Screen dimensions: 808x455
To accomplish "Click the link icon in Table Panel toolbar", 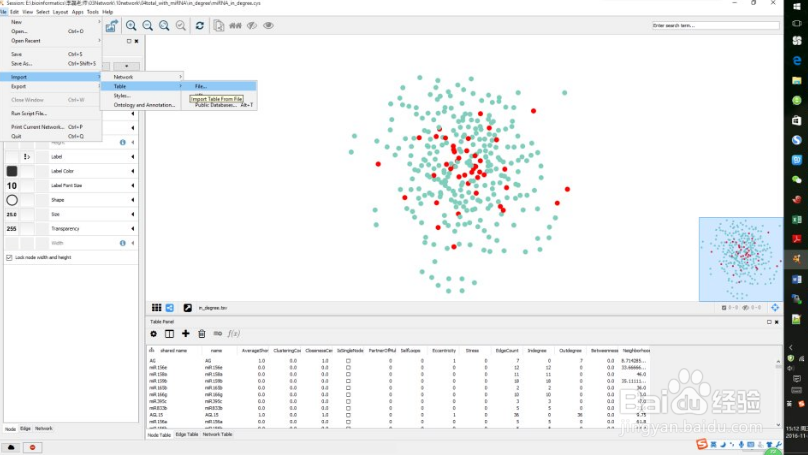I will (x=217, y=334).
